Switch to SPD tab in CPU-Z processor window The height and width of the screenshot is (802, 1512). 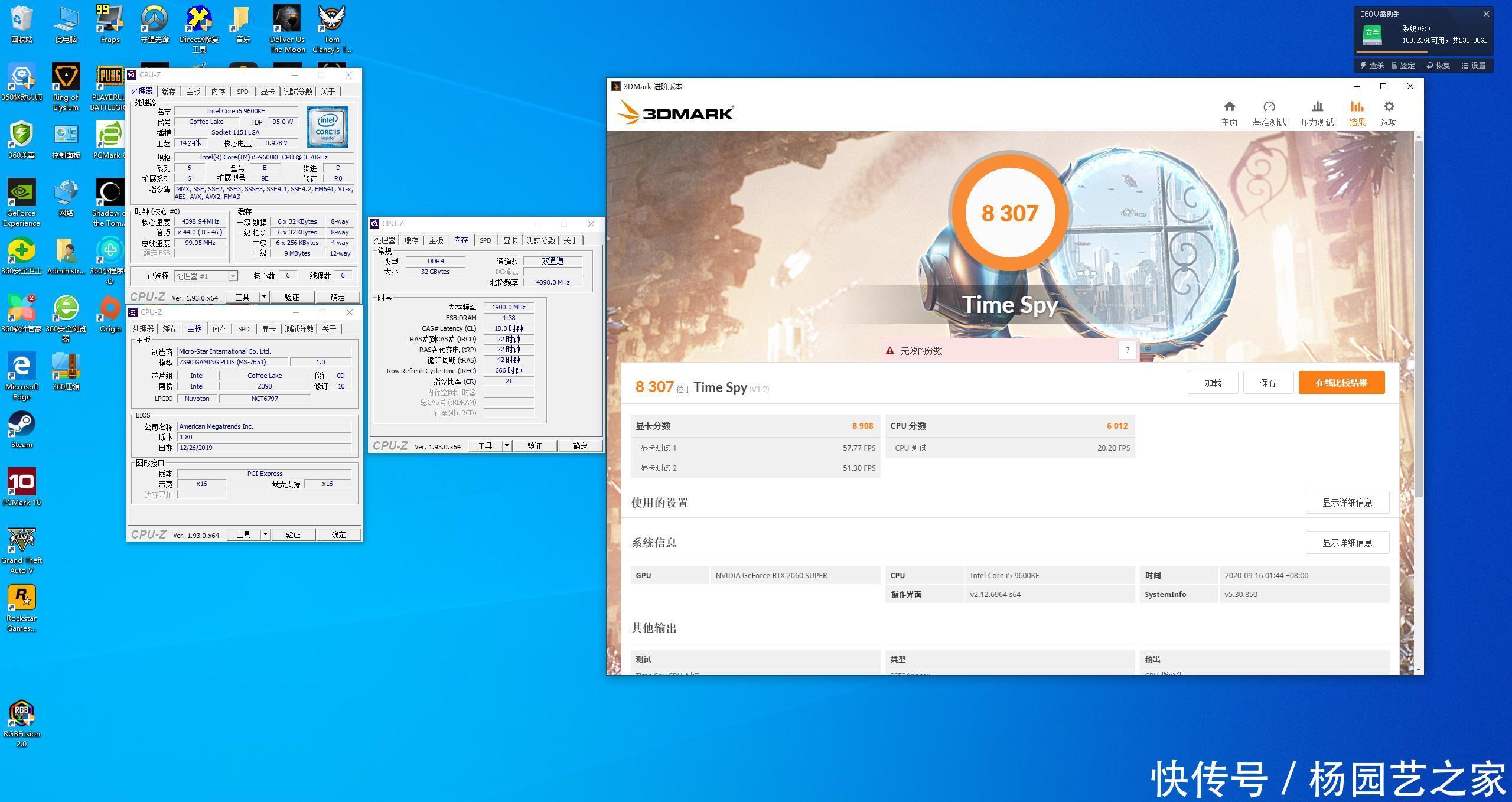coord(243,92)
